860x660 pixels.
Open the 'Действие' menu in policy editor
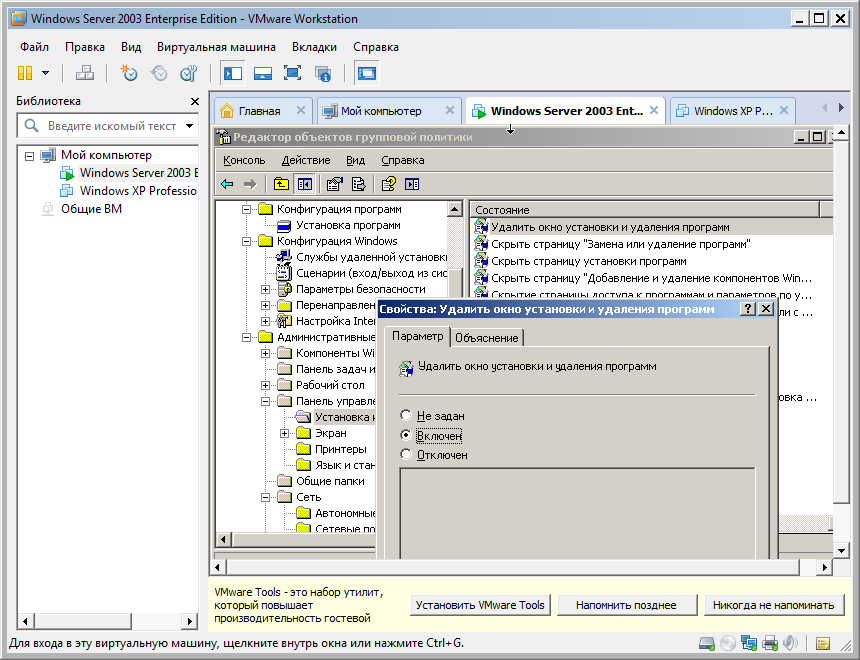tap(305, 160)
